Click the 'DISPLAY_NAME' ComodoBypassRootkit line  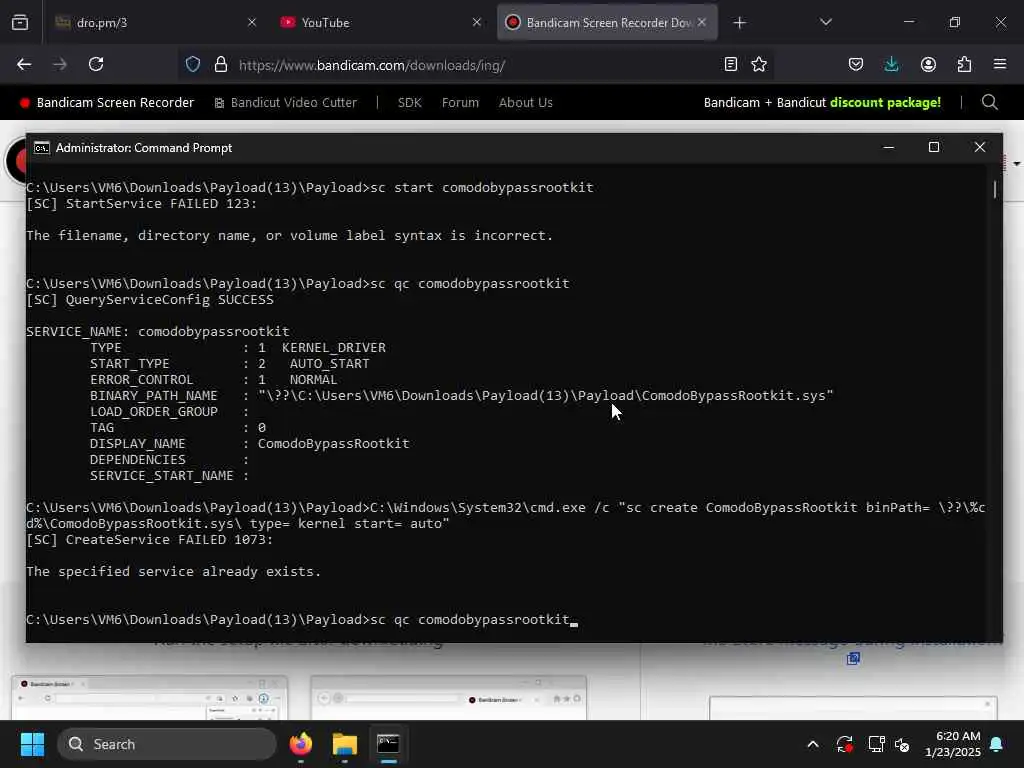[249, 443]
